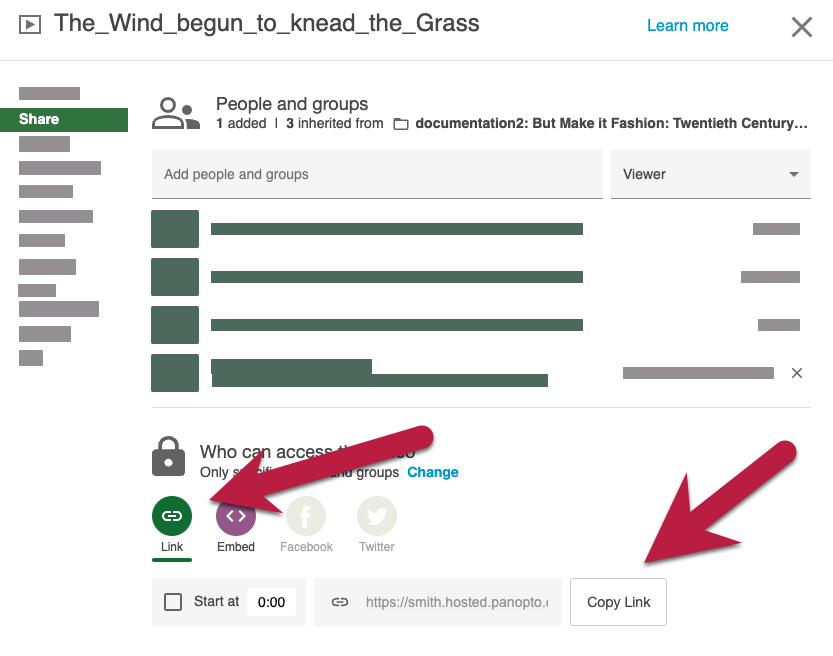833x656 pixels.
Task: Share via the Facebook icon
Action: [x=306, y=516]
